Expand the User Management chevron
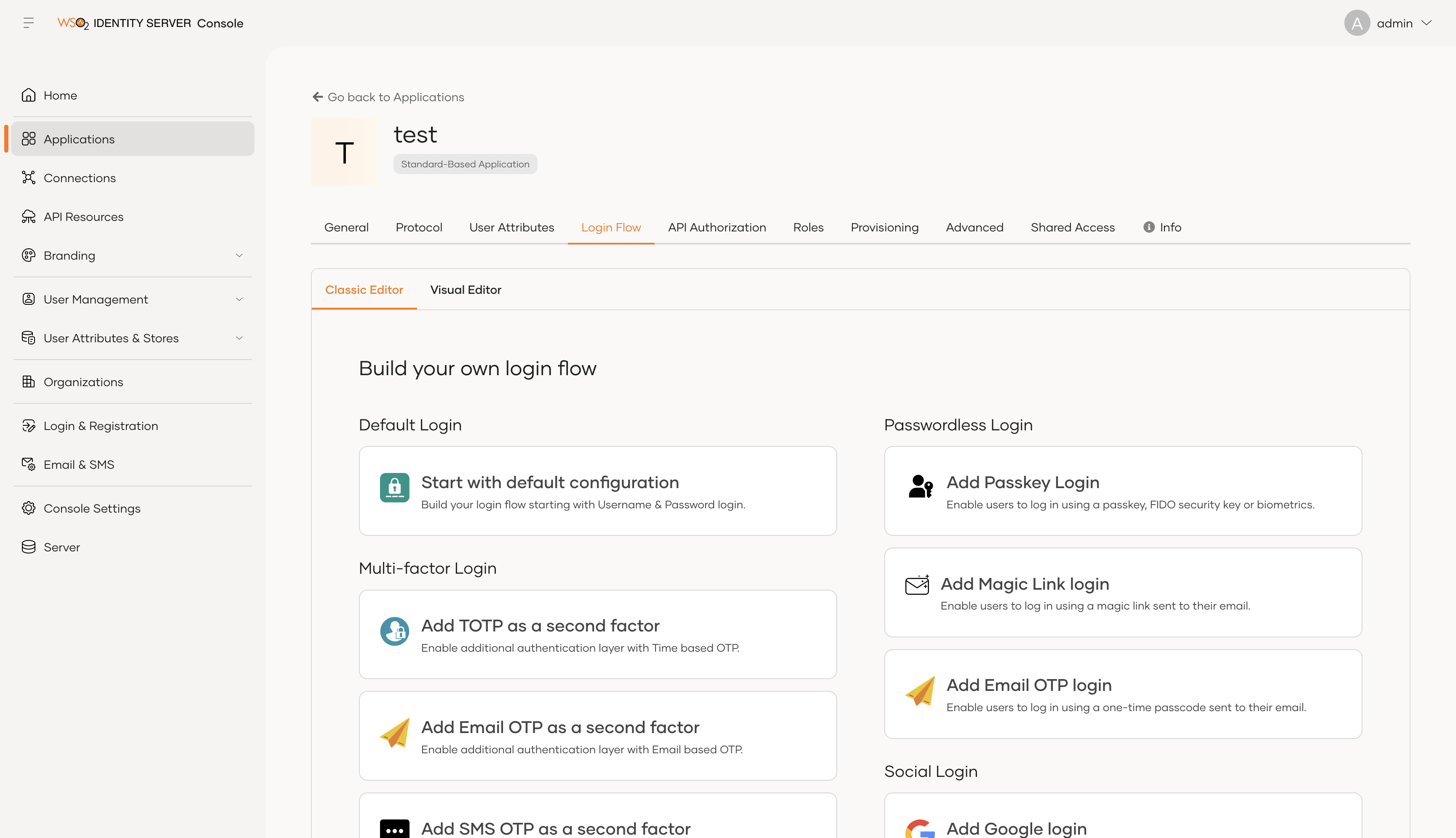The height and width of the screenshot is (838, 1456). click(x=239, y=299)
